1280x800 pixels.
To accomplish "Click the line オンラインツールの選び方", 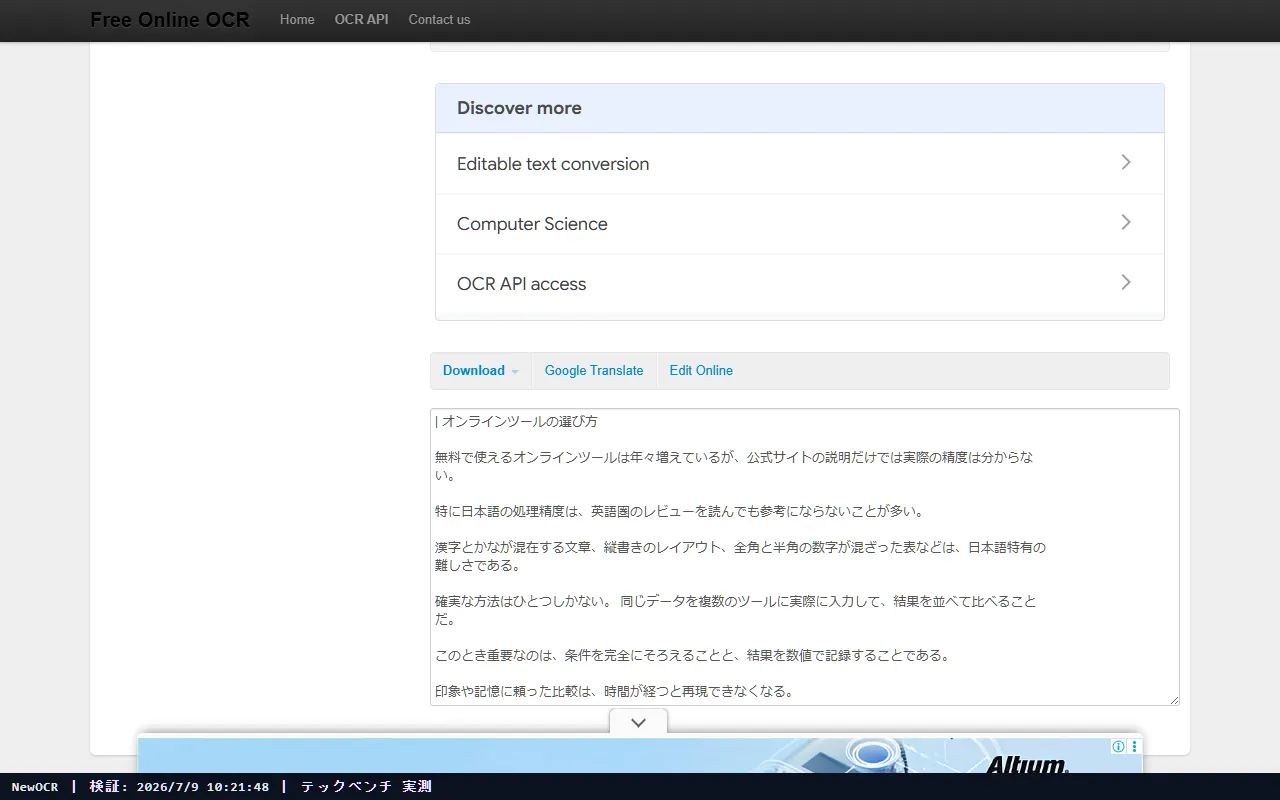I will (520, 422).
